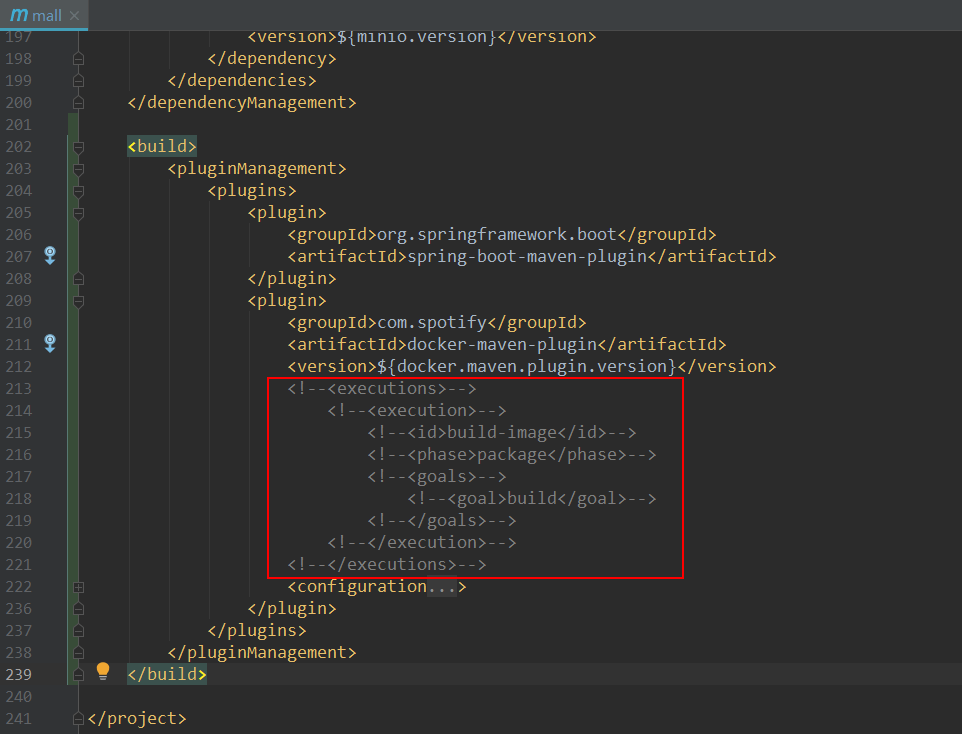Click fold end marker at line 199
The image size is (962, 734).
(79, 81)
